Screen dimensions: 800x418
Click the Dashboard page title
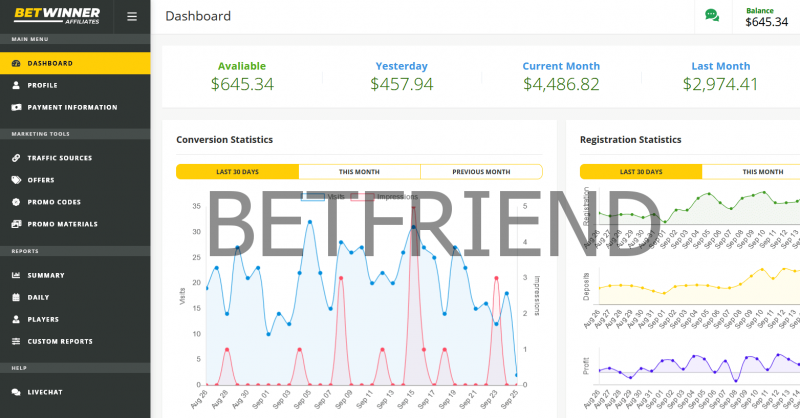point(198,16)
